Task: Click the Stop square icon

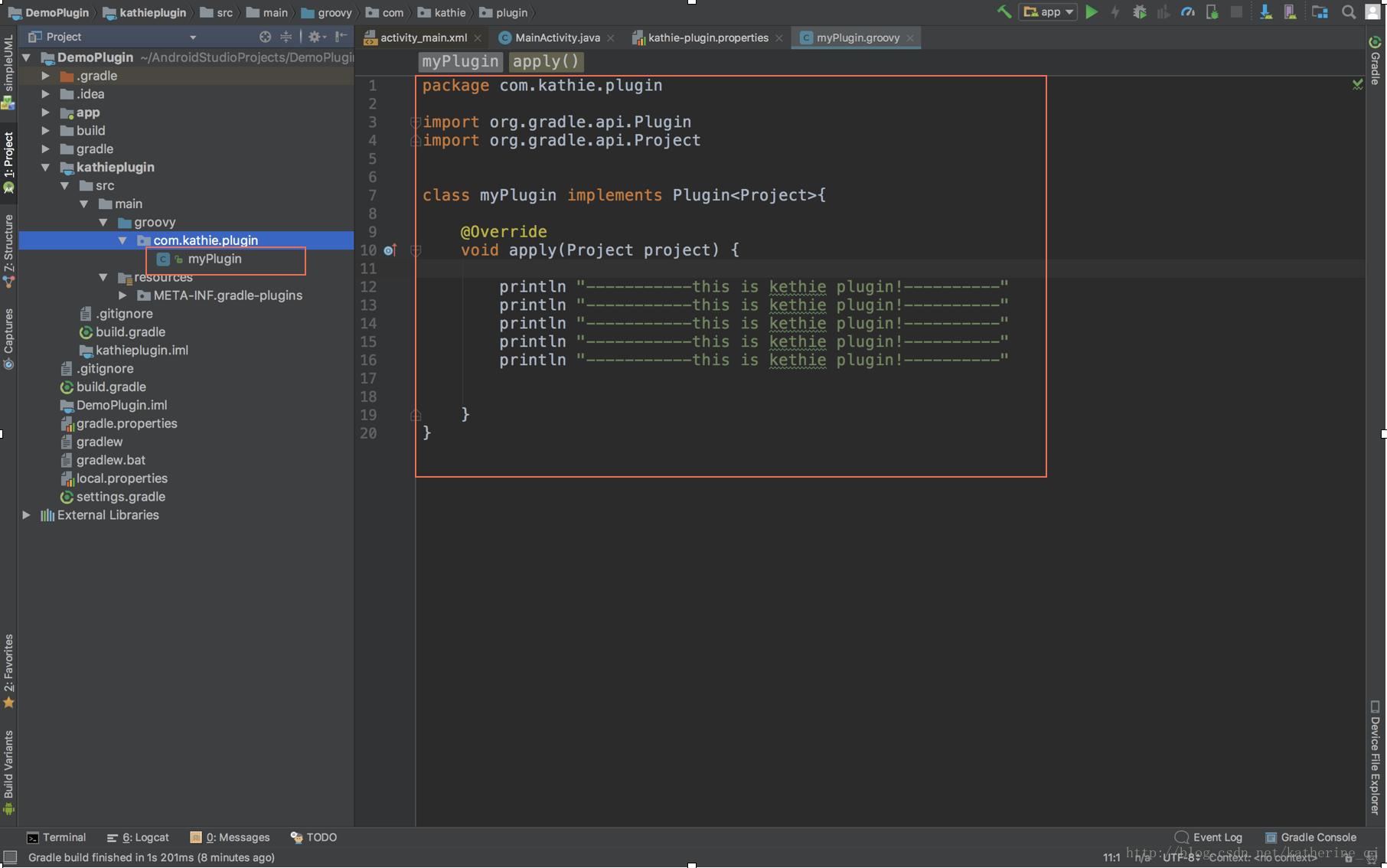Action: point(1236,12)
